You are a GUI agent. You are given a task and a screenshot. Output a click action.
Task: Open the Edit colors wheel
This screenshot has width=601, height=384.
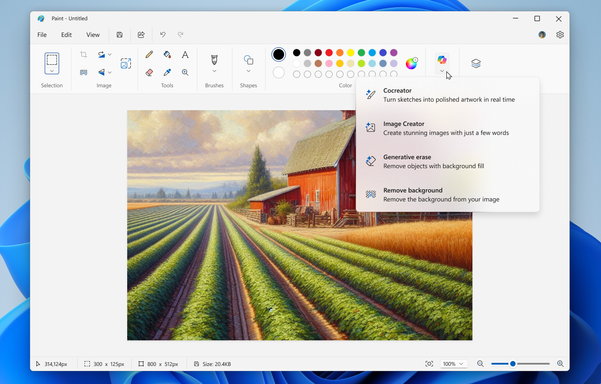click(411, 63)
